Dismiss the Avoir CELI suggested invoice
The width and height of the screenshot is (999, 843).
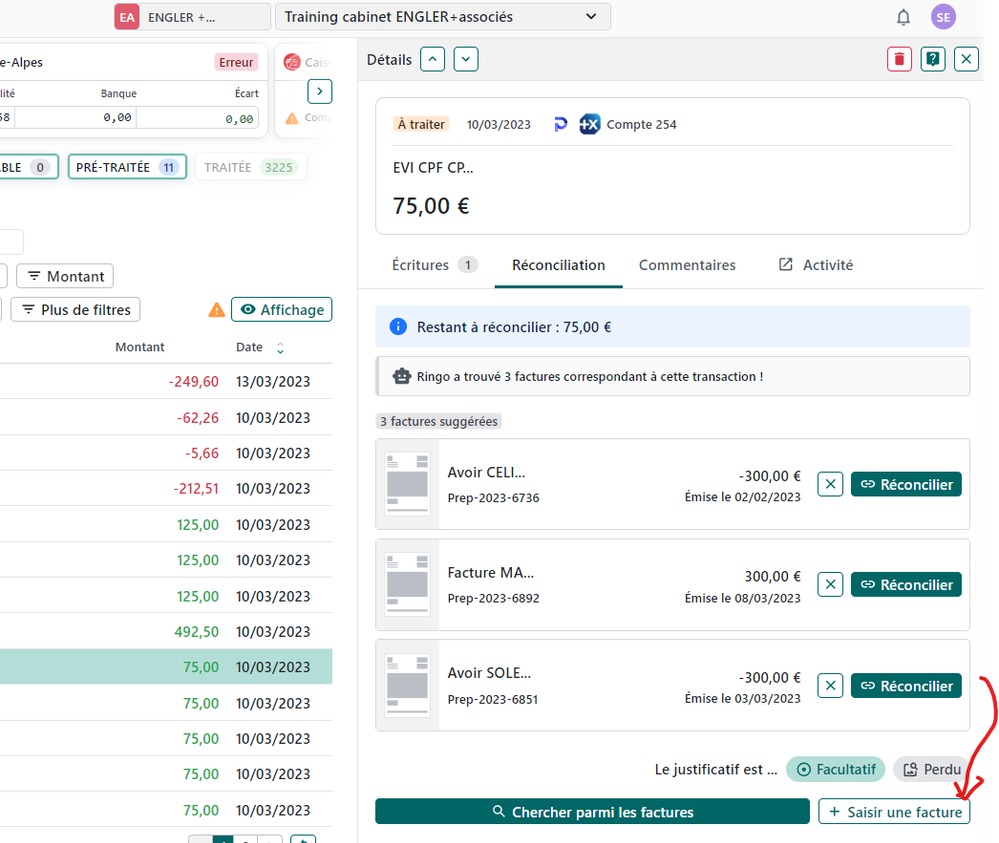point(830,484)
